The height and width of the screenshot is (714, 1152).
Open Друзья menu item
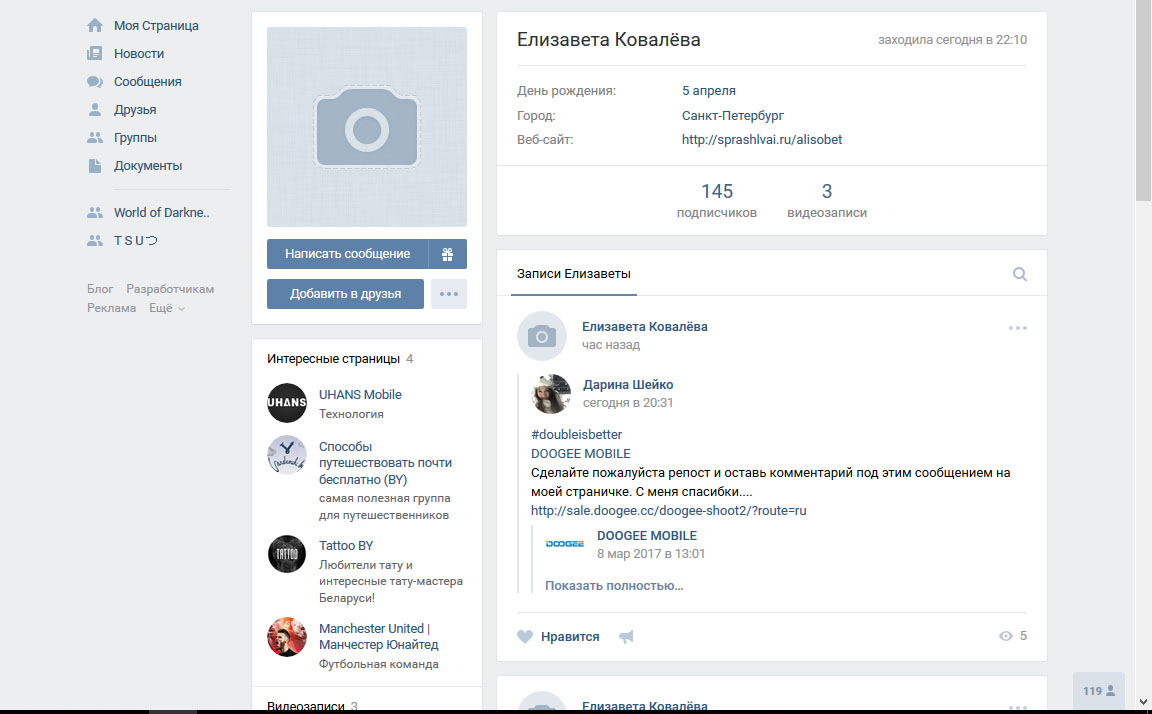[x=135, y=109]
